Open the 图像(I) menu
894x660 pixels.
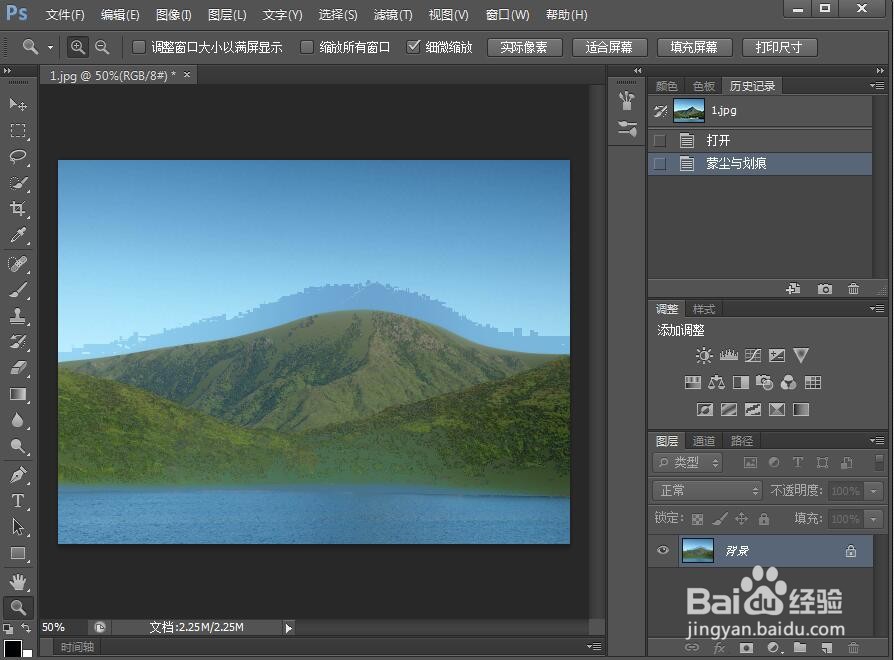174,15
